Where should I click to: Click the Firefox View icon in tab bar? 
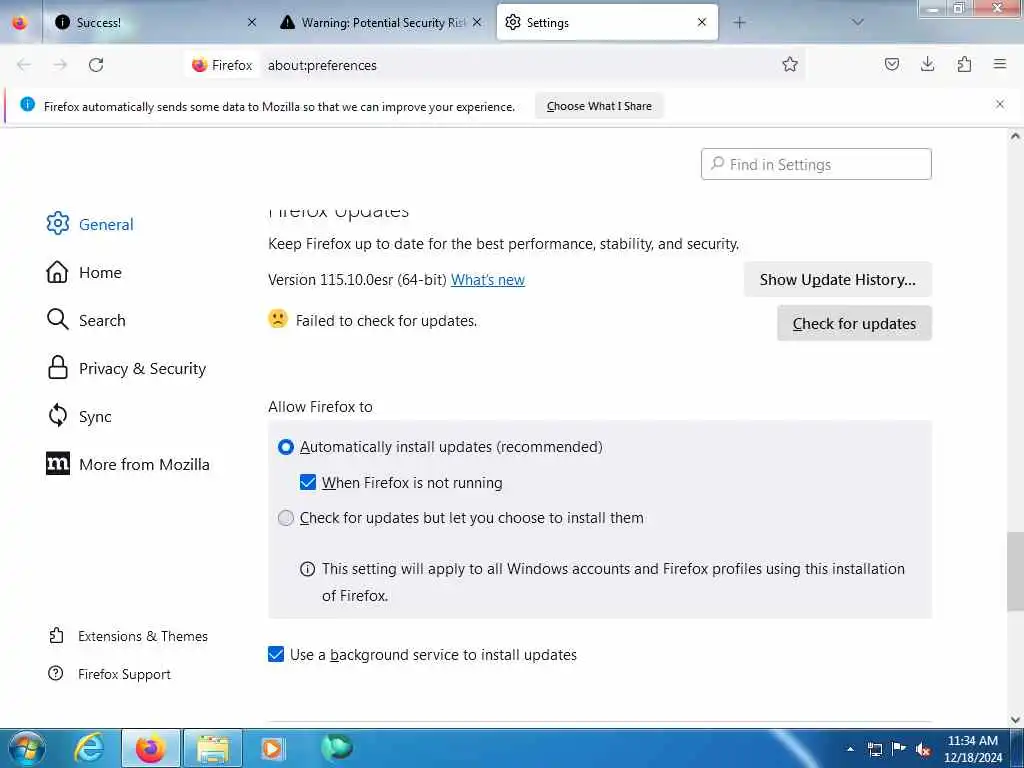[x=20, y=22]
